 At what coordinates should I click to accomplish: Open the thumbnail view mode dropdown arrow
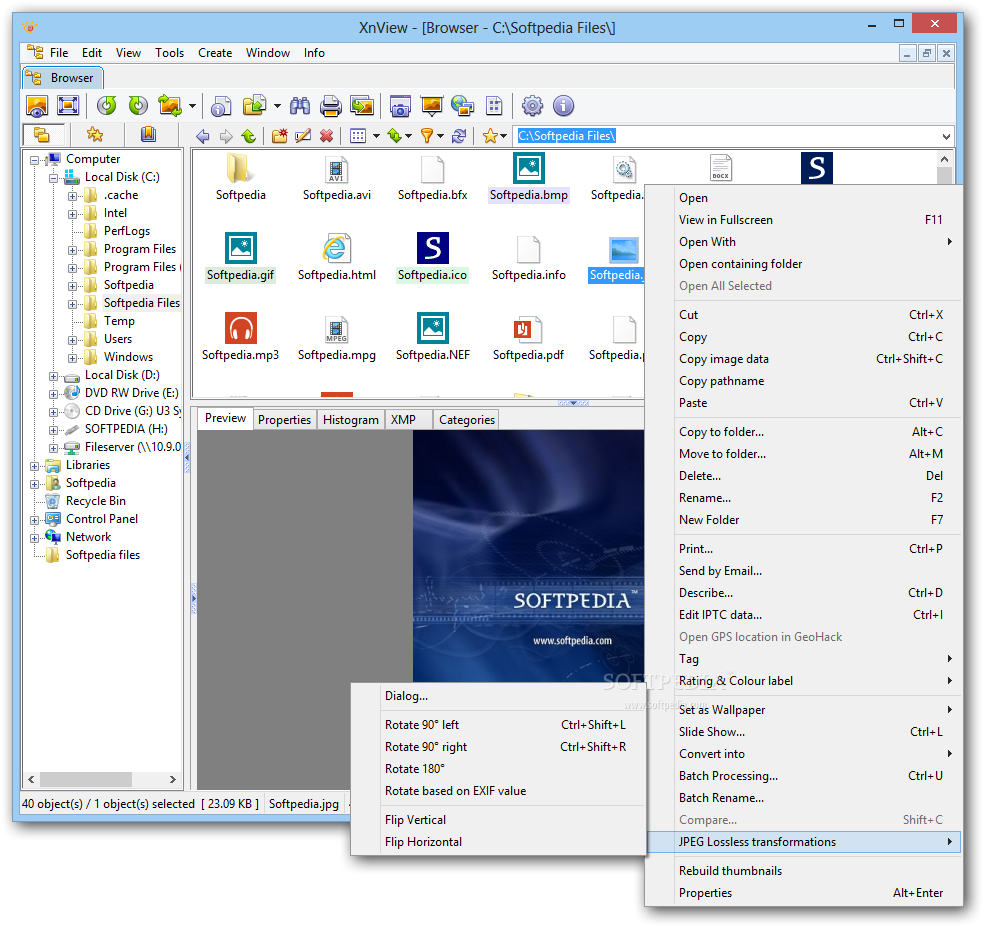click(377, 136)
